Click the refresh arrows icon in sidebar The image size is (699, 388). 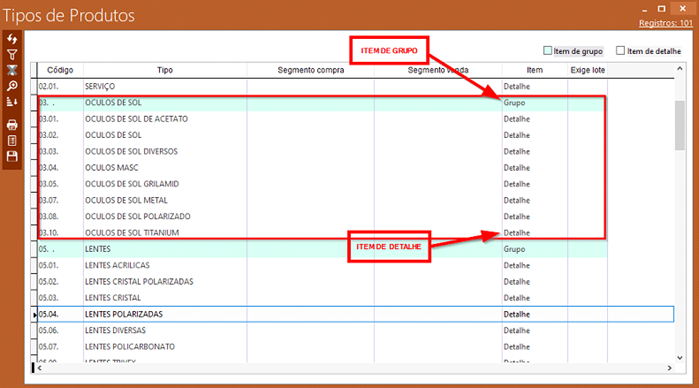click(12, 39)
